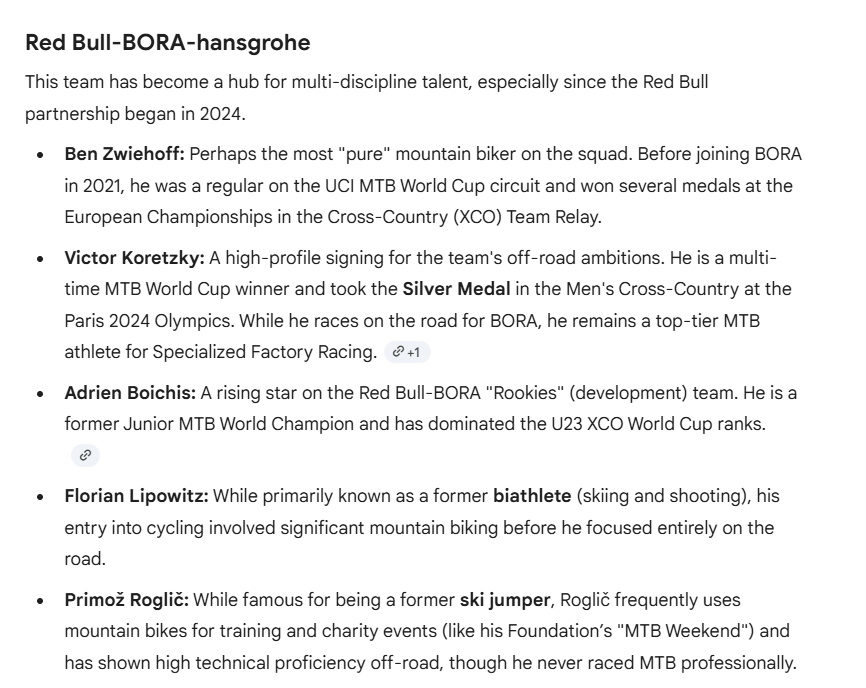Screen dimensions: 866x688
Task: Click the bullet point beside Victor Koretzky
Action: (x=39, y=260)
